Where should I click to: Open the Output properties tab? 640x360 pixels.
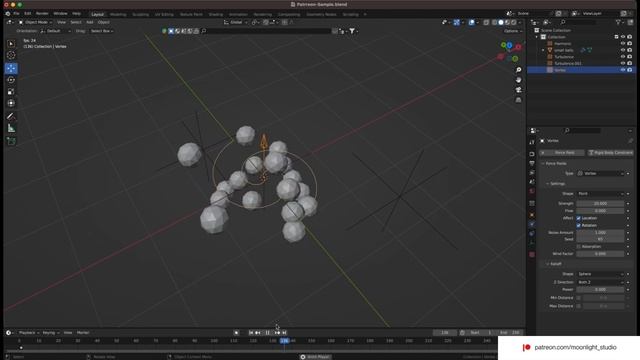(532, 163)
